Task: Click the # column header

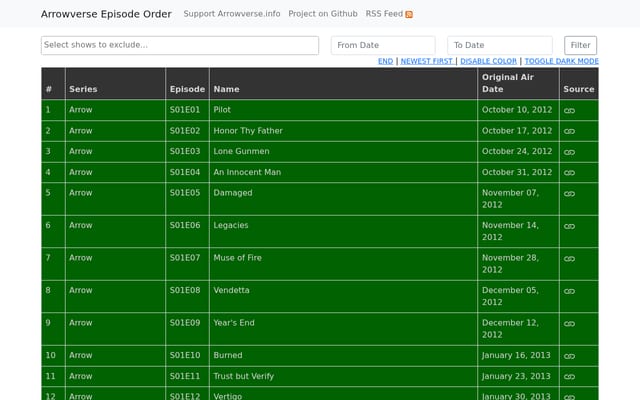Action: point(53,83)
